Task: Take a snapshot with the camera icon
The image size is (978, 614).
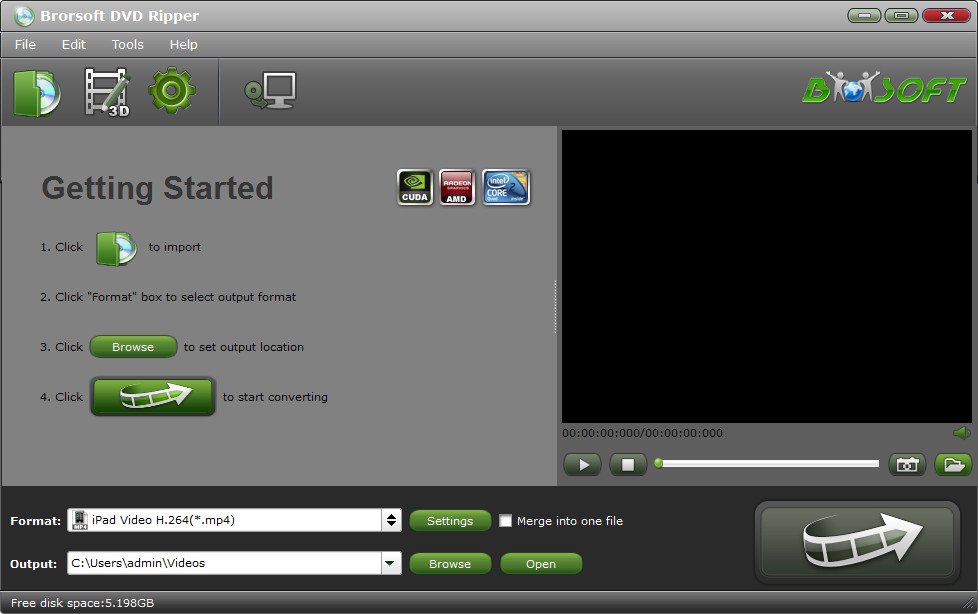Action: [907, 464]
